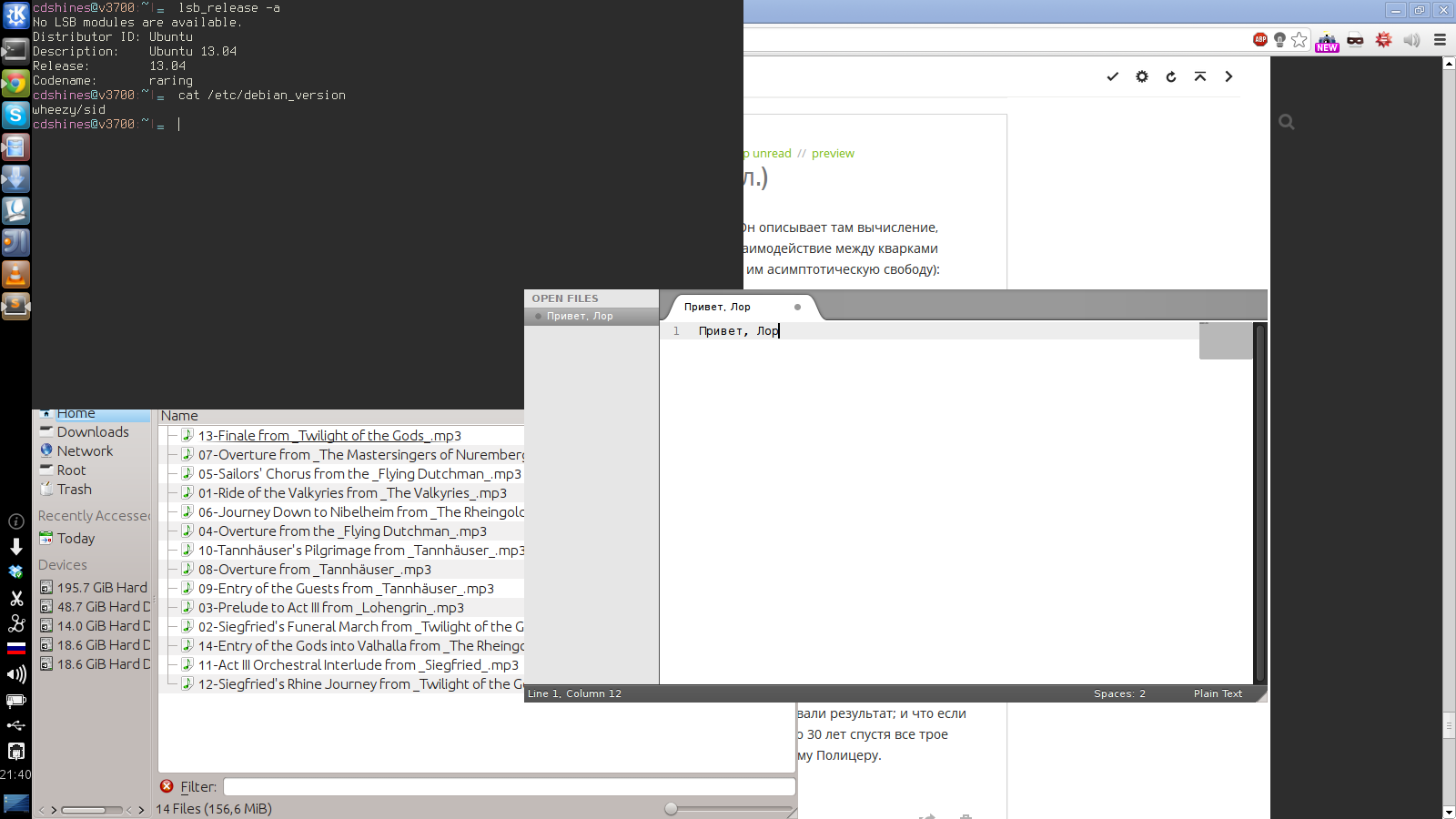Click the red spiky Wolfram extension icon
Viewport: 1456px width, 819px height.
1383,39
